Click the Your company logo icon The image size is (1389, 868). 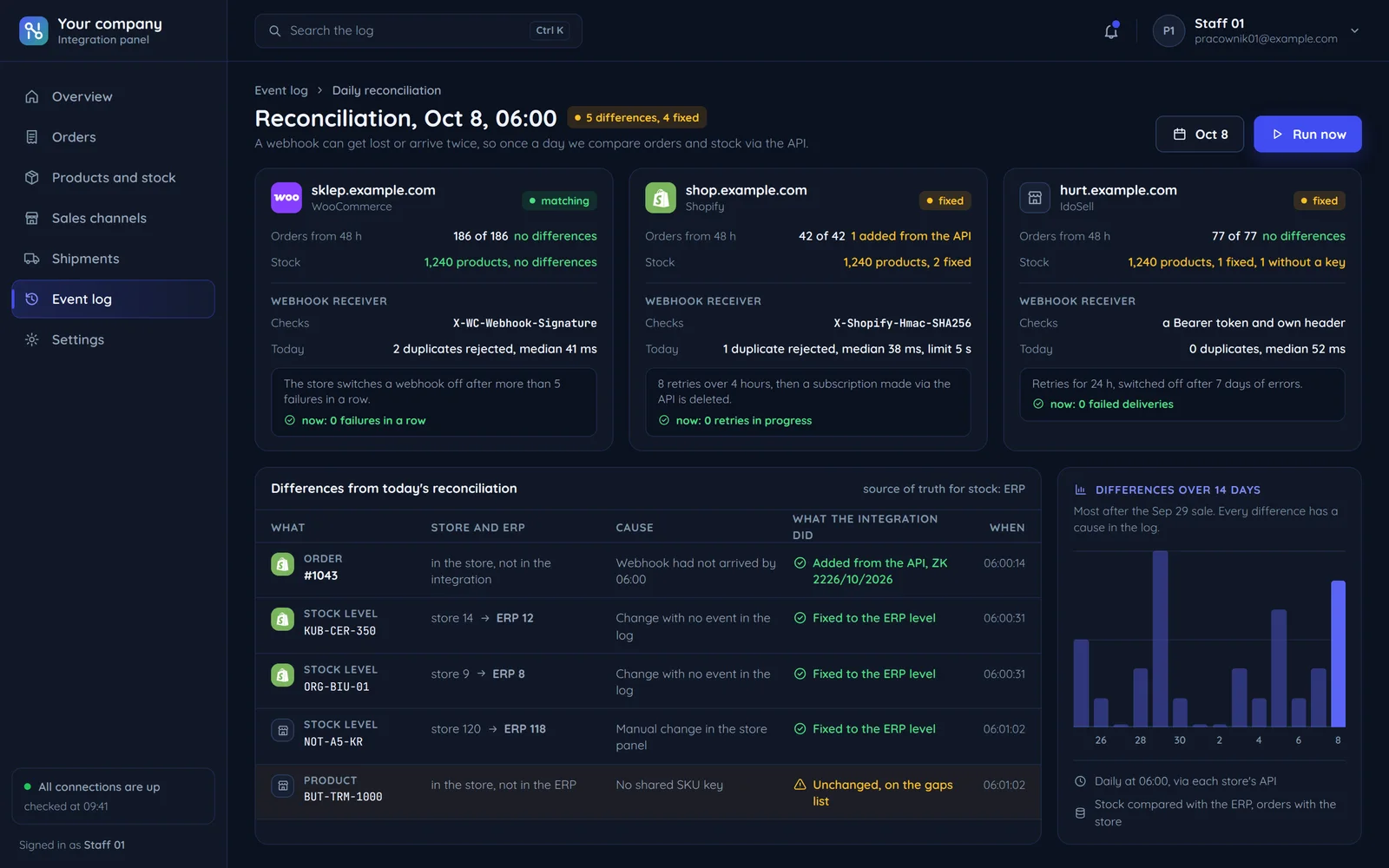pyautogui.click(x=34, y=31)
